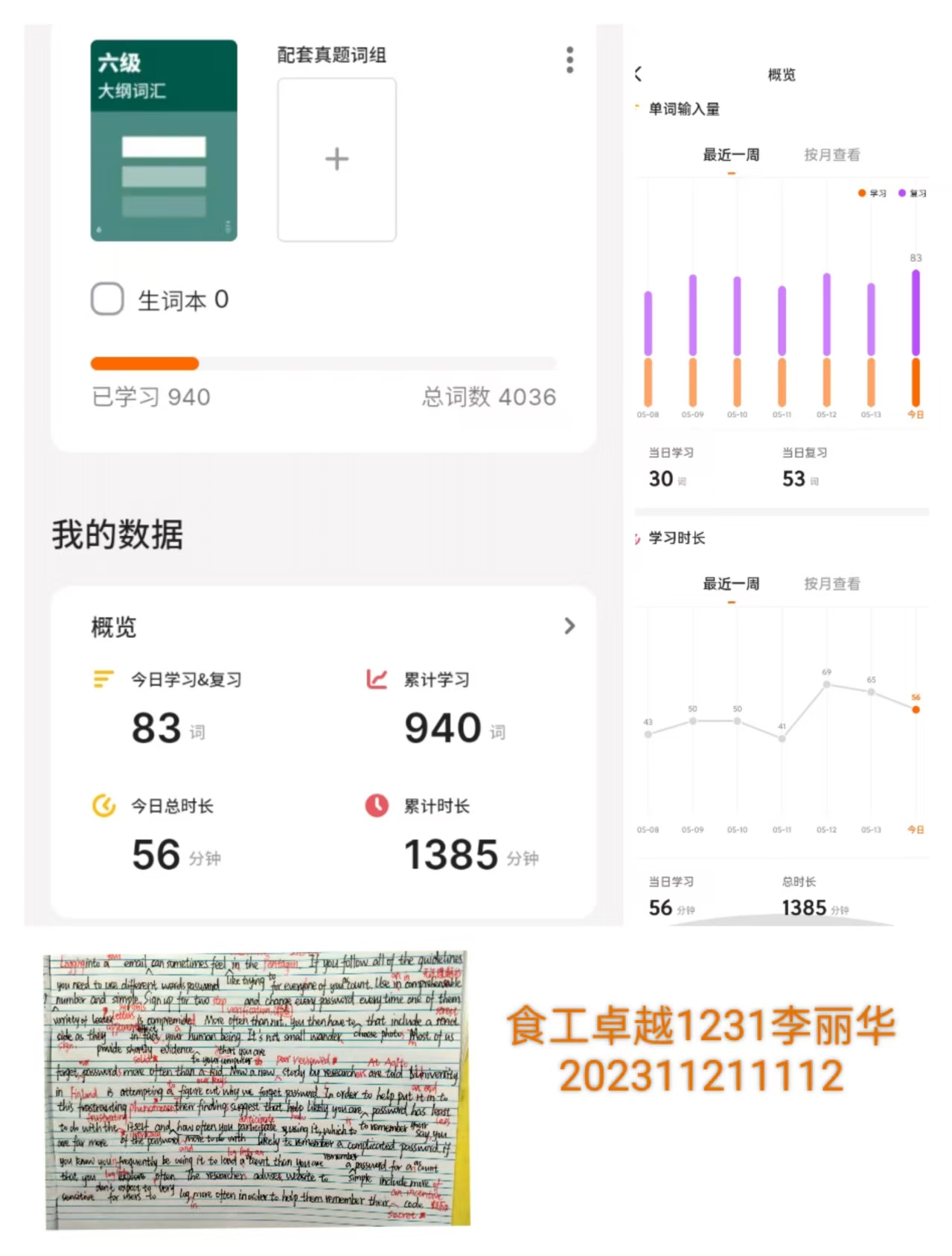The image size is (952, 1256).
Task: Tap the 累计学习 red chart icon
Action: click(x=377, y=679)
